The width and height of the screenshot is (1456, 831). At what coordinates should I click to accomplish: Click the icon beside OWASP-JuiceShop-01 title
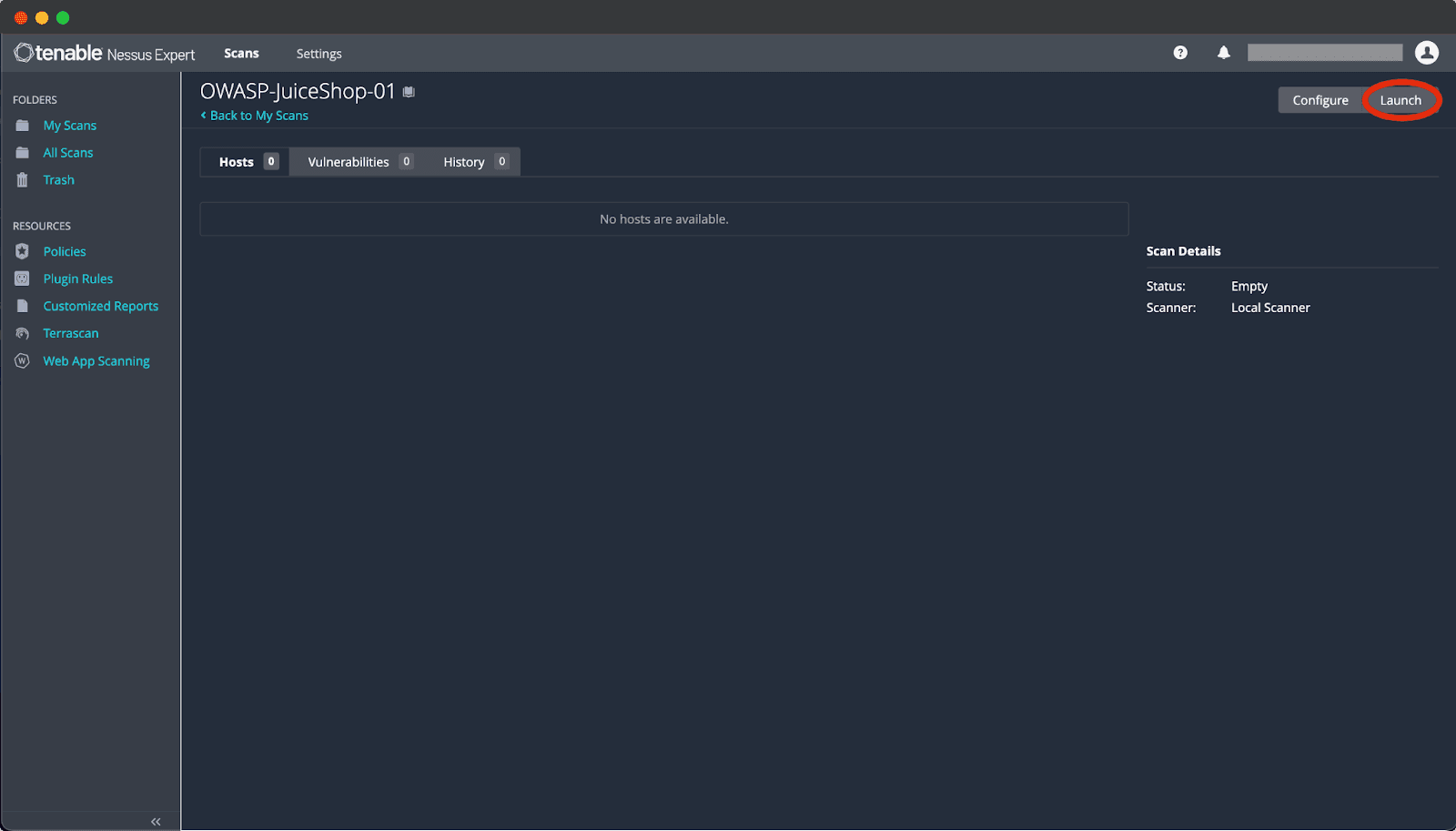coord(409,92)
